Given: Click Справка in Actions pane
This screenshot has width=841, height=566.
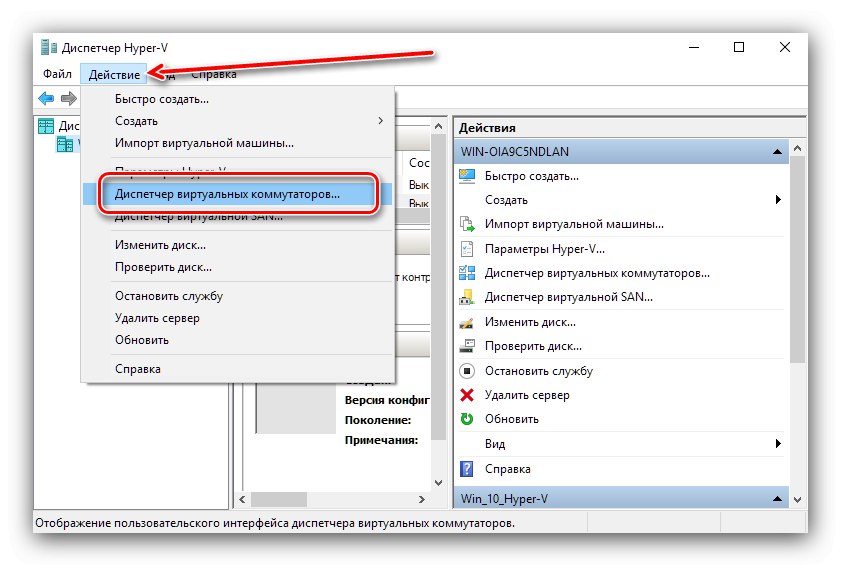Looking at the screenshot, I should 508,468.
